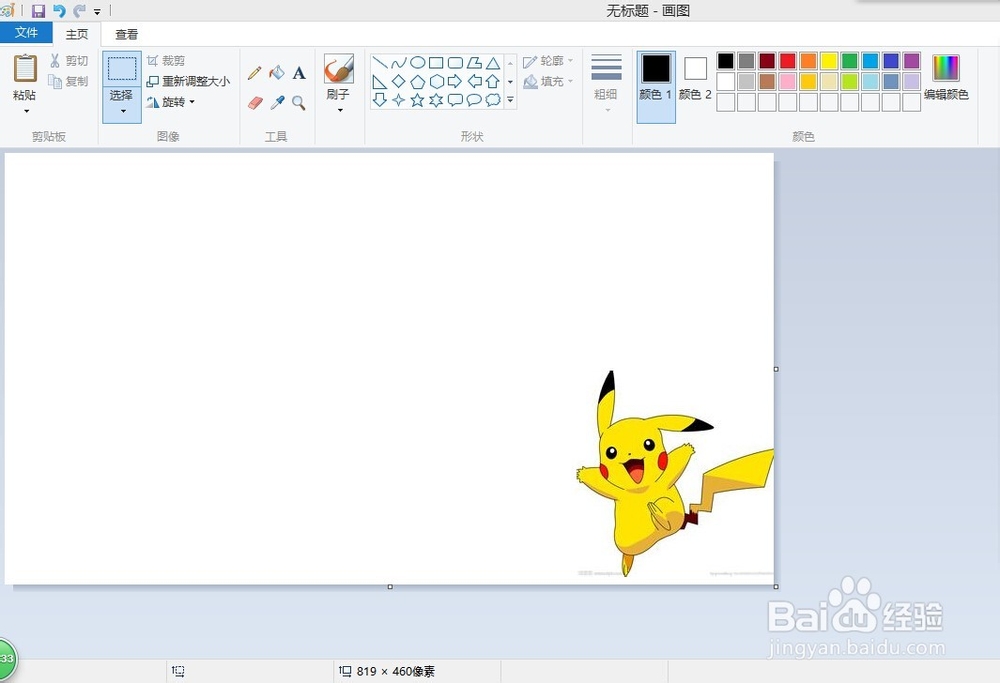Pick the orange swatch in the palette

tap(808, 61)
